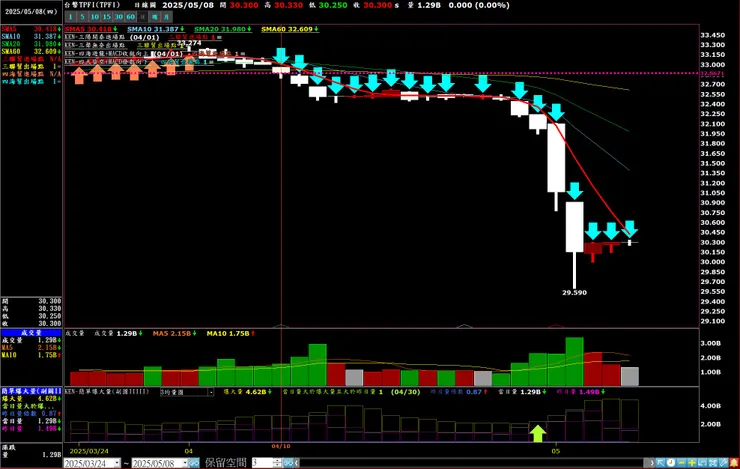Image resolution: width=740 pixels, height=469 pixels.
Task: Select the monthly 月 timeframe button
Action: click(166, 17)
